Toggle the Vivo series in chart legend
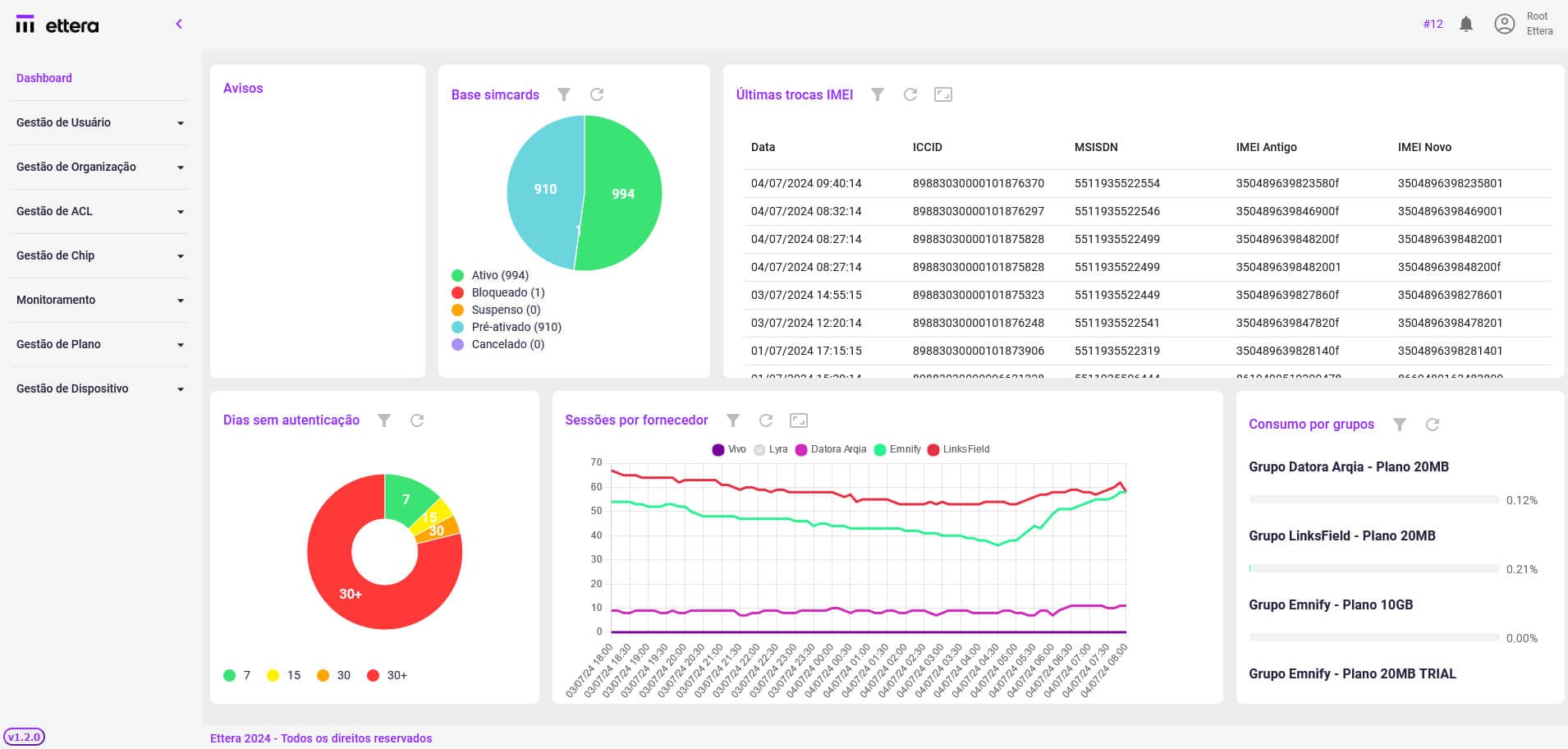This screenshot has height=749, width=1568. (729, 449)
